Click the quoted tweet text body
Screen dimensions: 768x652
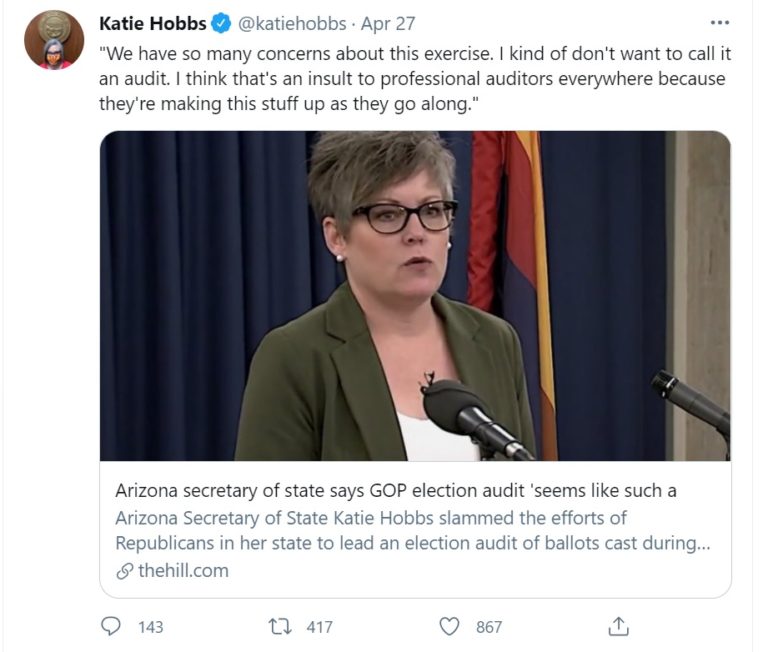click(x=410, y=79)
